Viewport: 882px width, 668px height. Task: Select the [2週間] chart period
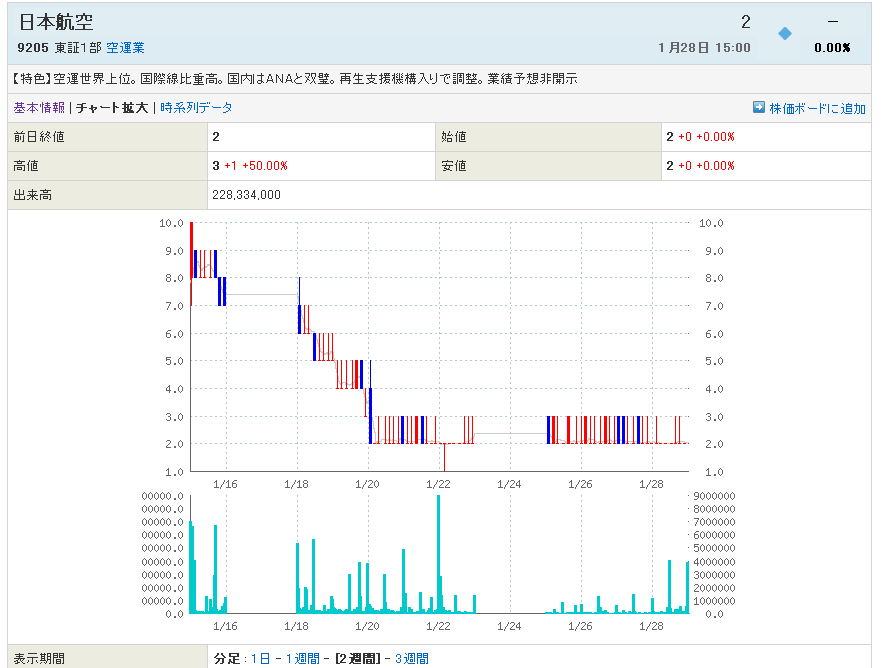(357, 658)
